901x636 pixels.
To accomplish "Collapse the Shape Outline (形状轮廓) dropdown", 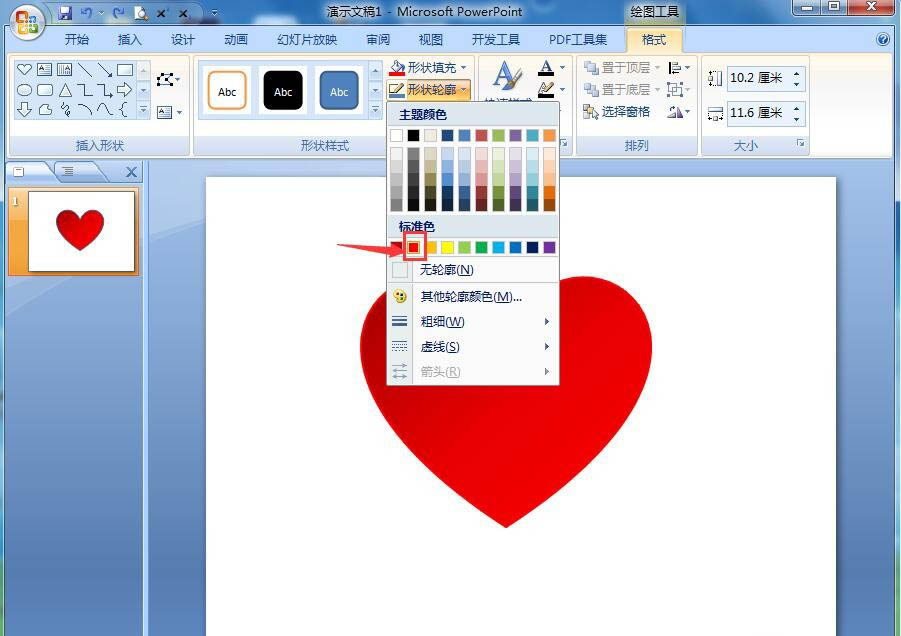I will [464, 90].
